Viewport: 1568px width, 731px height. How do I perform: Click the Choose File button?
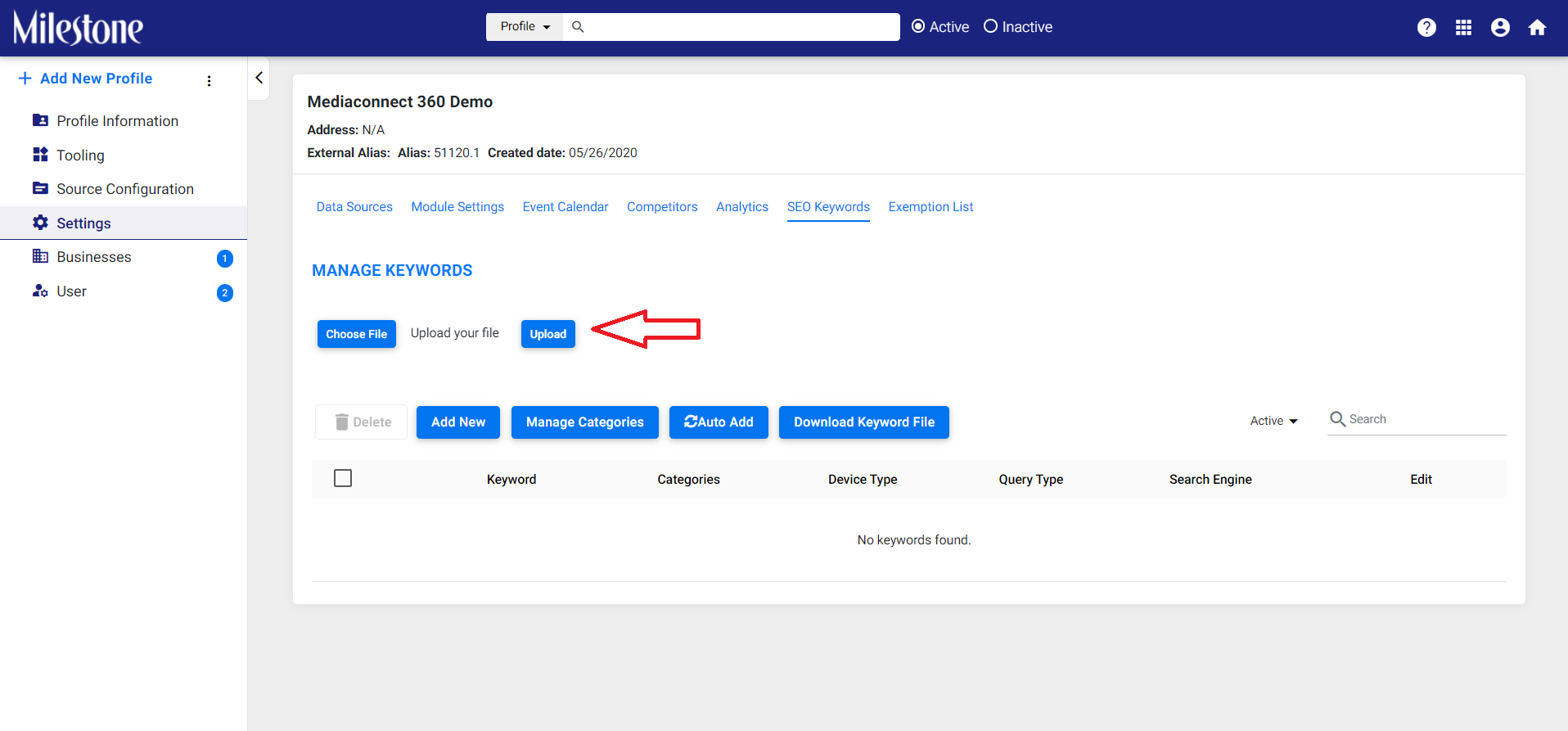tap(357, 334)
